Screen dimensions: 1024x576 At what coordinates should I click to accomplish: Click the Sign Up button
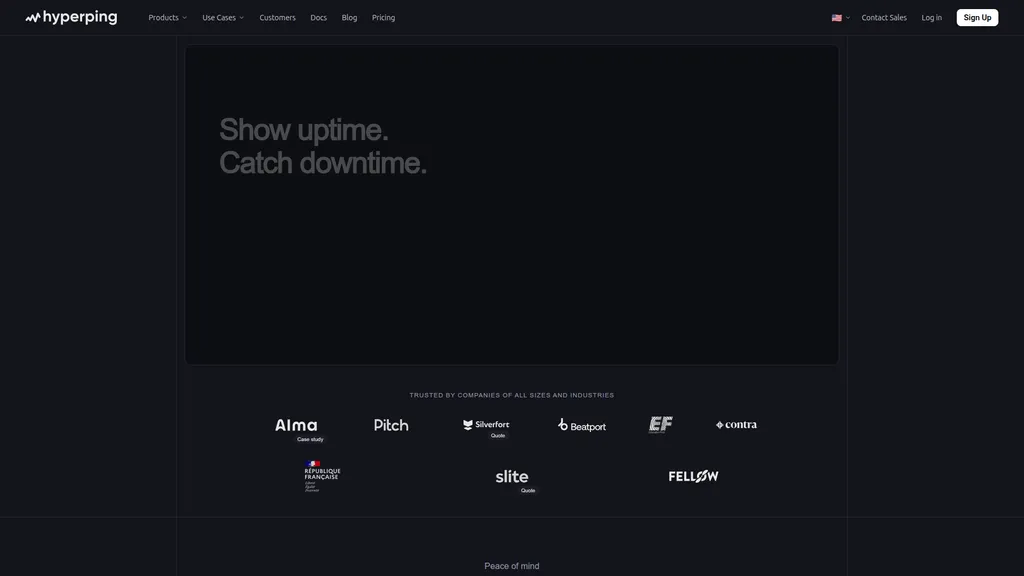click(x=977, y=18)
